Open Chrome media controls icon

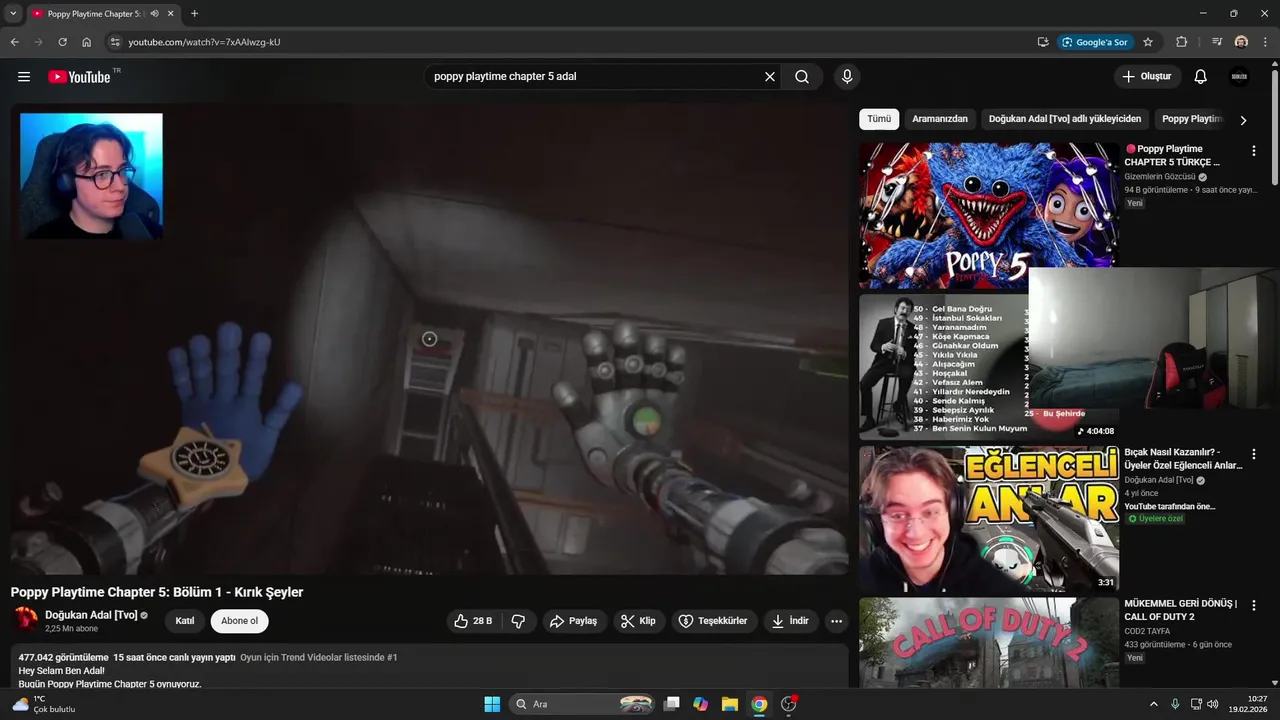pos(1217,42)
